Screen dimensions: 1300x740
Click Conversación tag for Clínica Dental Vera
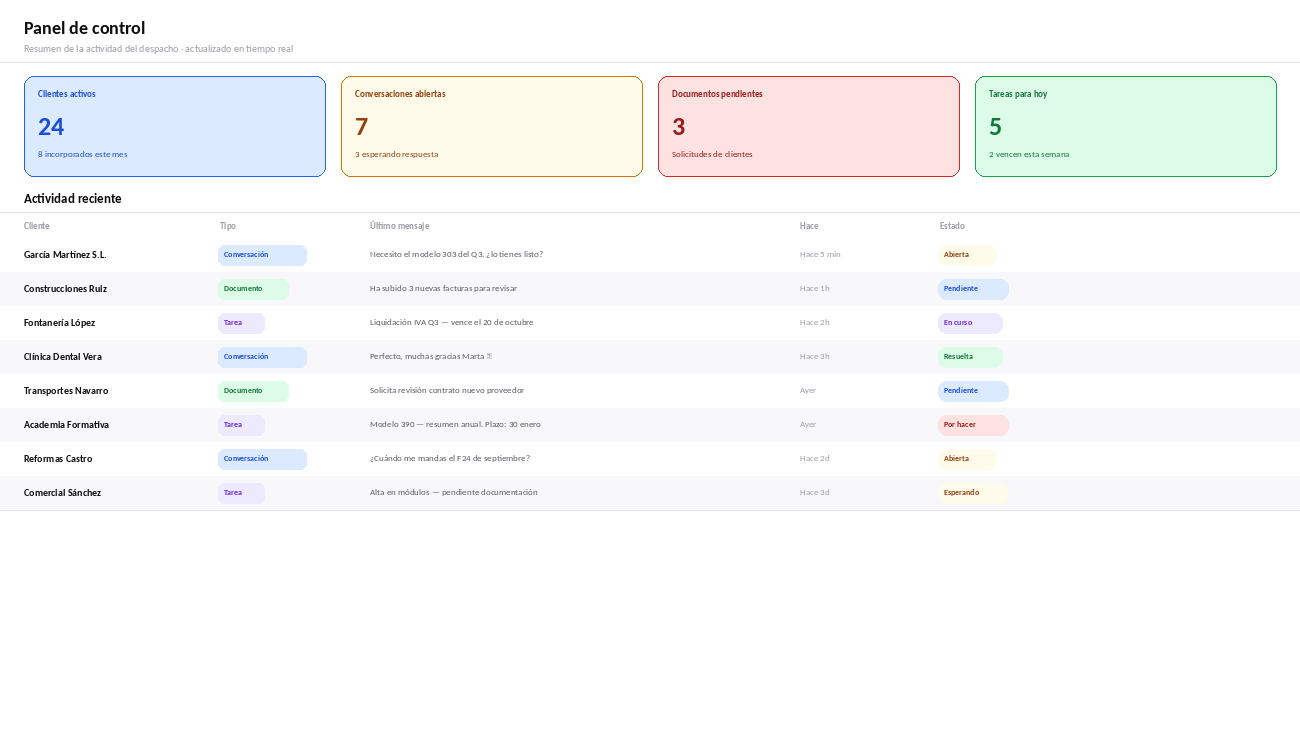[262, 357]
